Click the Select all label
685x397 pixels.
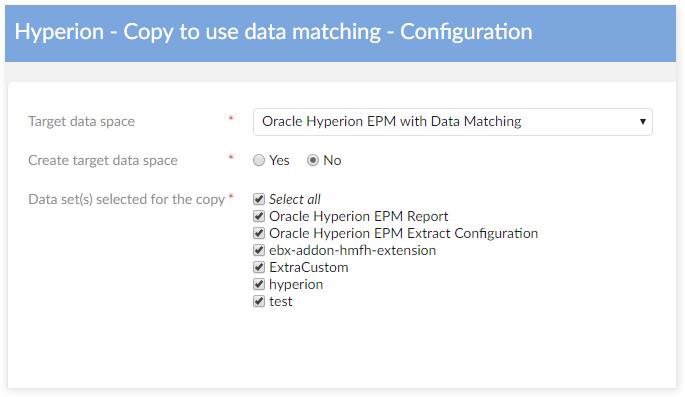coord(295,199)
